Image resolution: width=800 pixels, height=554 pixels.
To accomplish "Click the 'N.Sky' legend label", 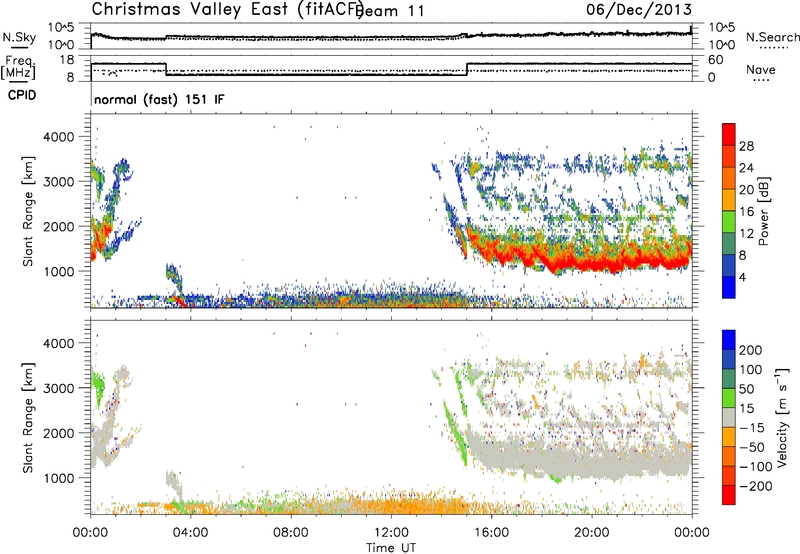I will (19, 37).
